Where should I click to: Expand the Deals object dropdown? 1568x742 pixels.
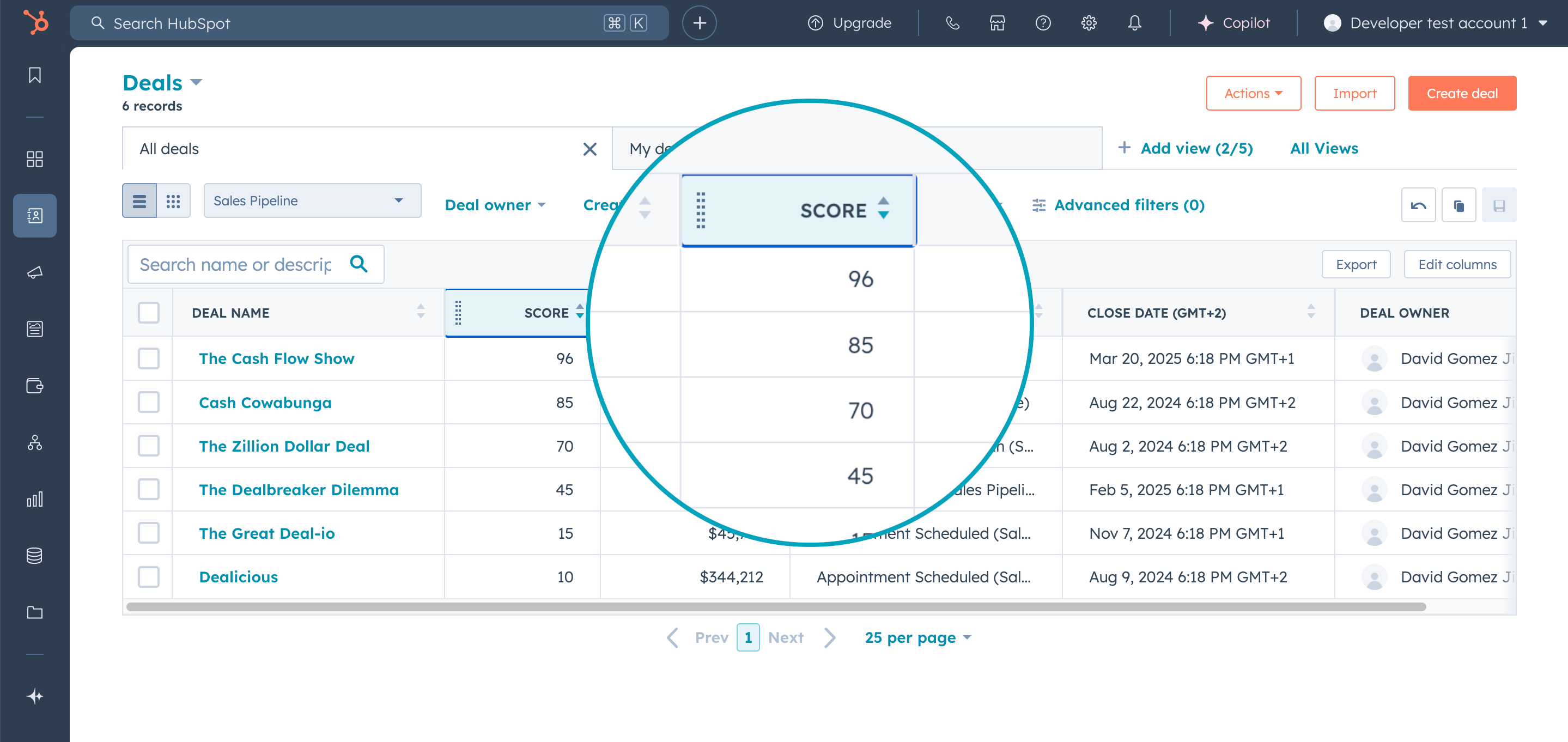162,83
